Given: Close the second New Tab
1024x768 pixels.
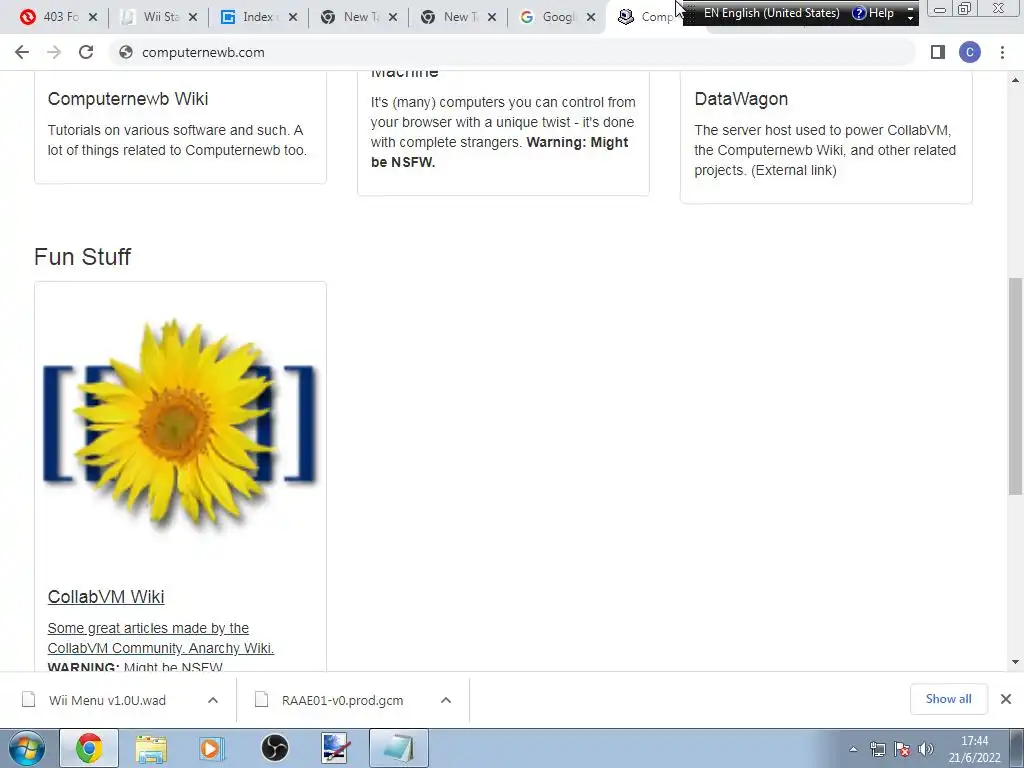Looking at the screenshot, I should tap(492, 18).
